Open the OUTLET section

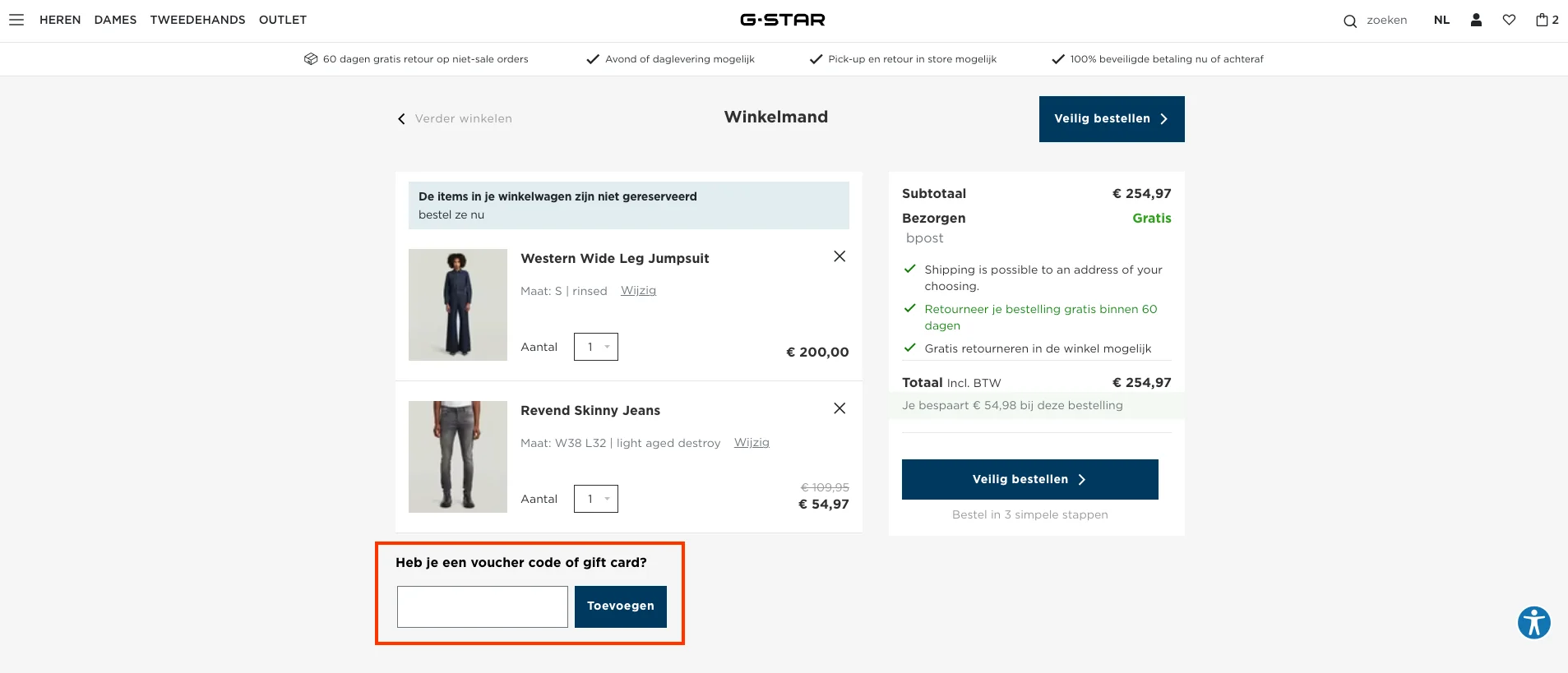(283, 19)
